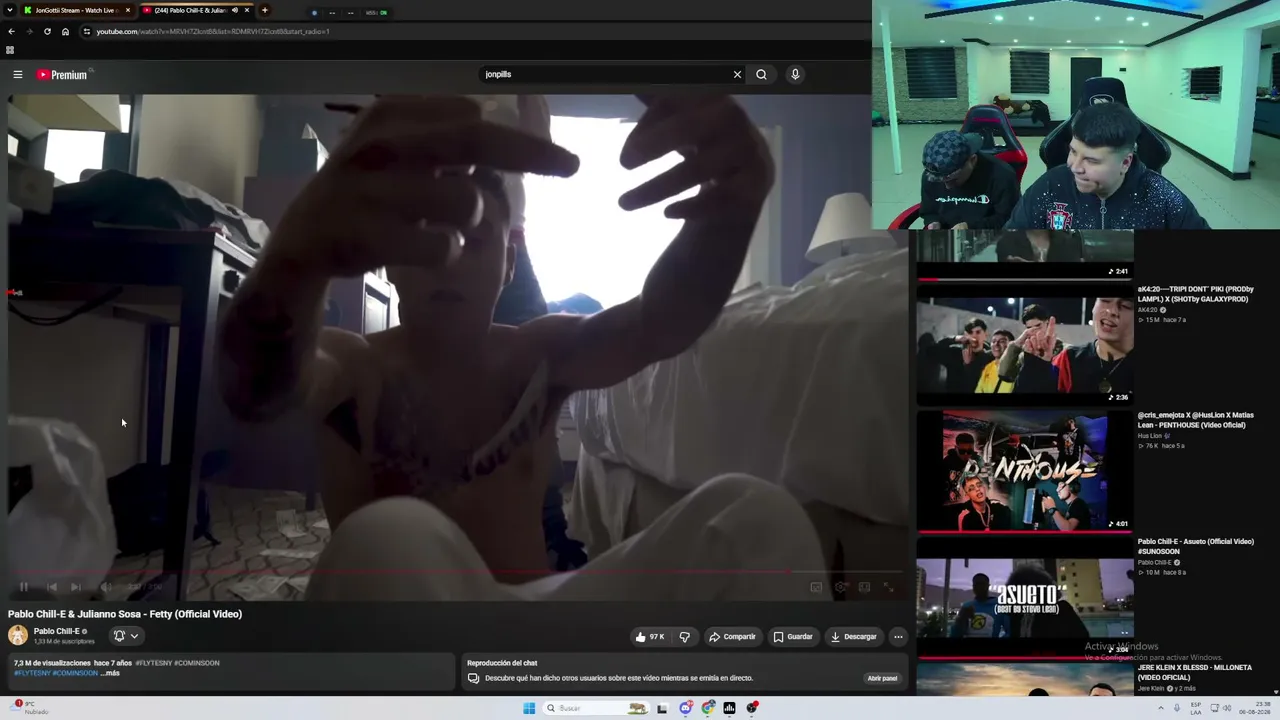
Task: Save video with the Guardar button
Action: click(792, 637)
